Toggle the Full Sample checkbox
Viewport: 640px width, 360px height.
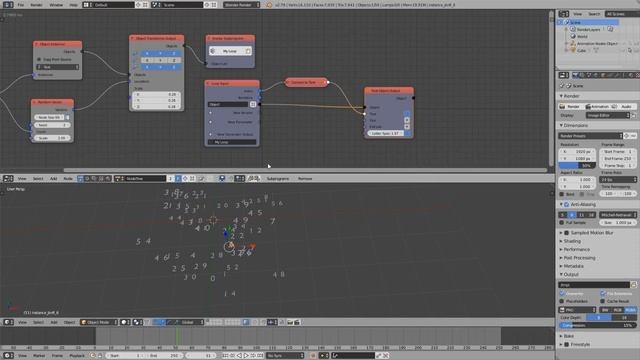point(562,222)
